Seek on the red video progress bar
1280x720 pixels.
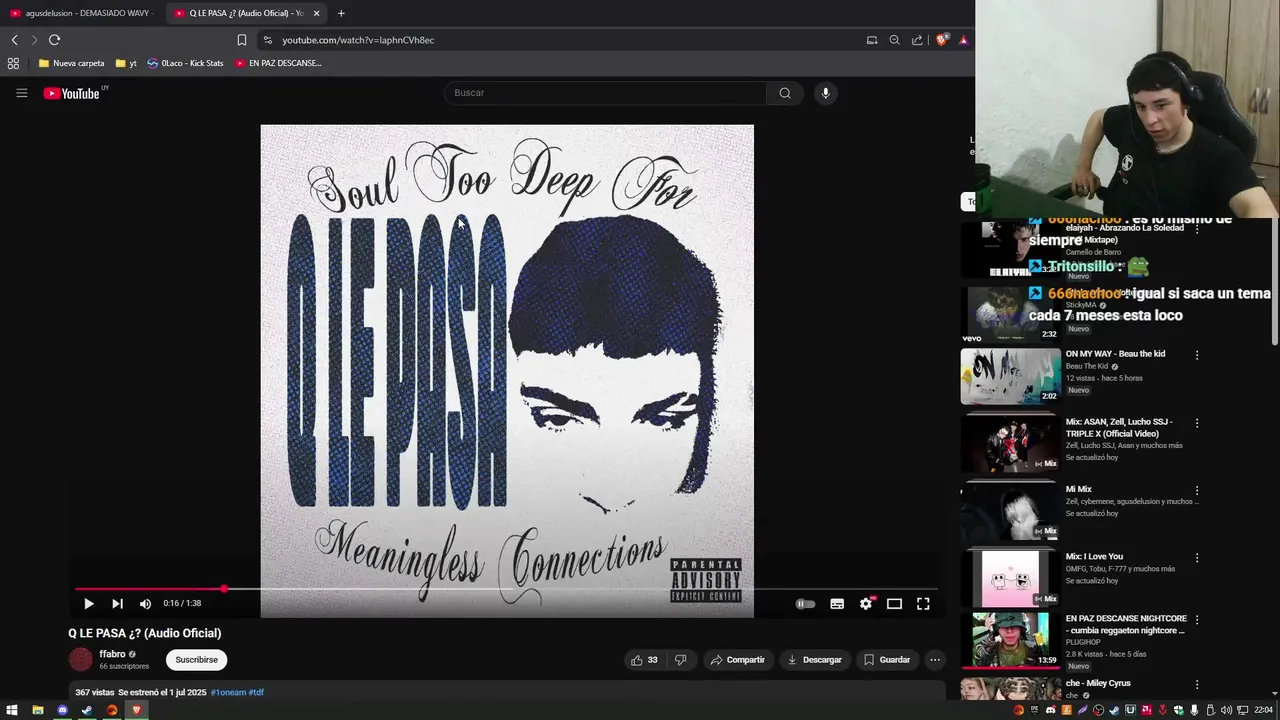coord(507,589)
